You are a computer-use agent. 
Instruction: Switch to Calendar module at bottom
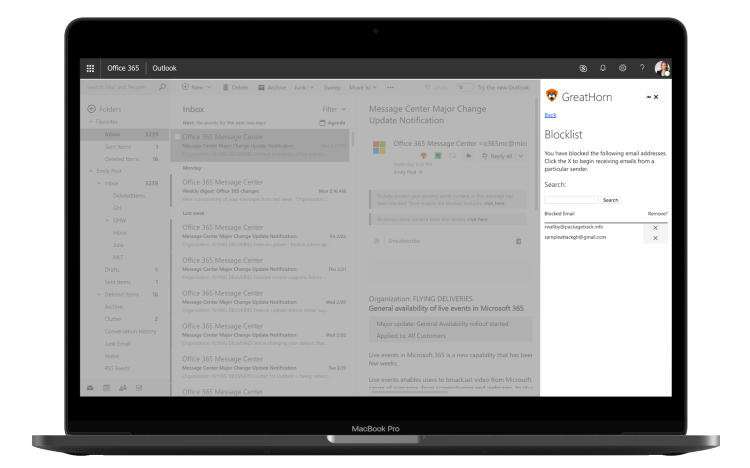point(107,388)
